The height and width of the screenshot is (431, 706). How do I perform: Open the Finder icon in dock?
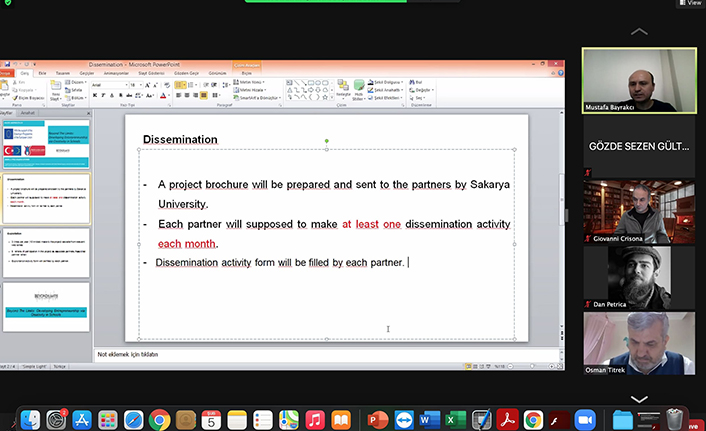click(x=31, y=419)
